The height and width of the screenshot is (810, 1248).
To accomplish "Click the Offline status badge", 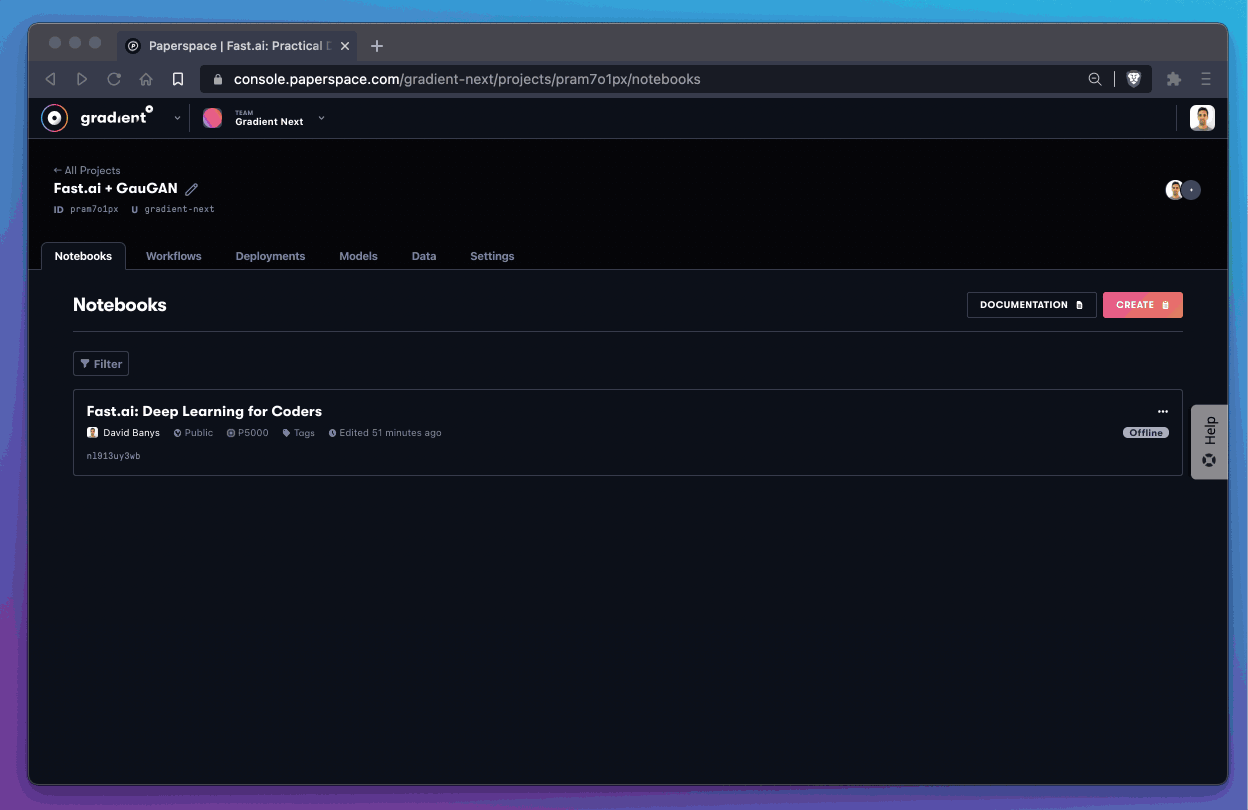I will point(1146,433).
